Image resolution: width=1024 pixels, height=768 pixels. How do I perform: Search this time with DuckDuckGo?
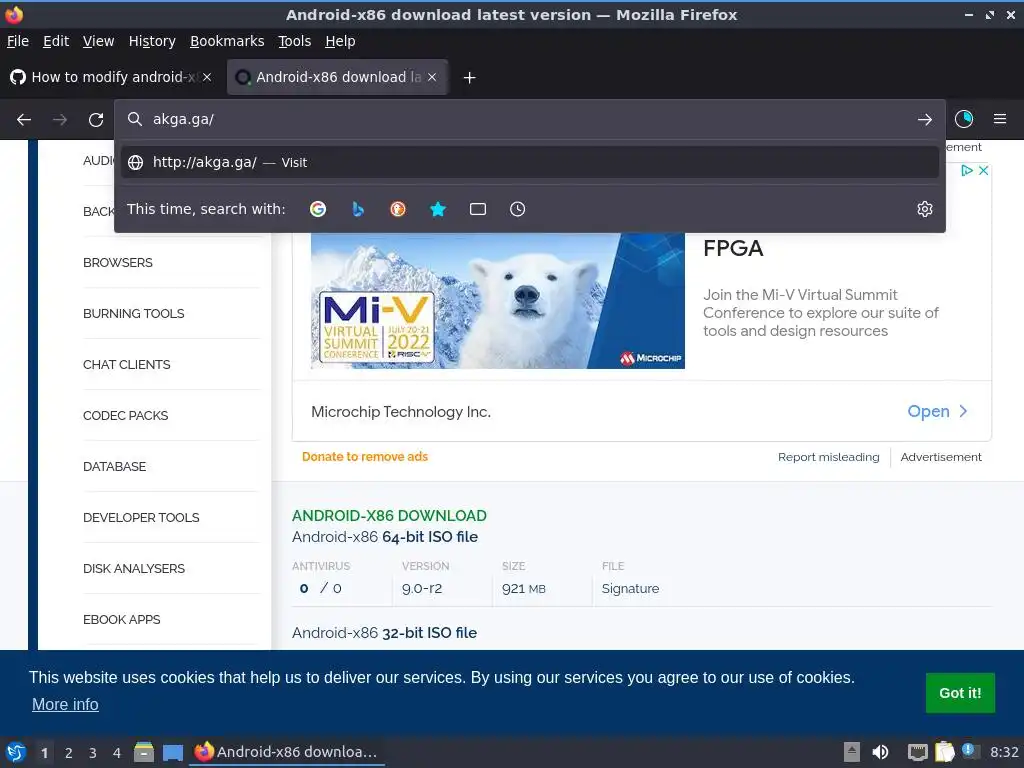tap(398, 209)
